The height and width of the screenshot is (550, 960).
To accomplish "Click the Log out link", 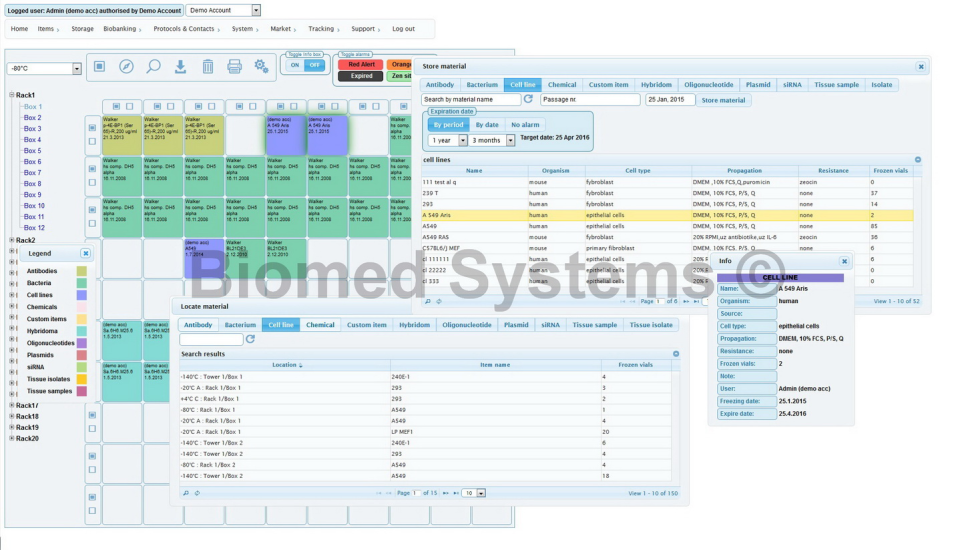I will point(403,29).
